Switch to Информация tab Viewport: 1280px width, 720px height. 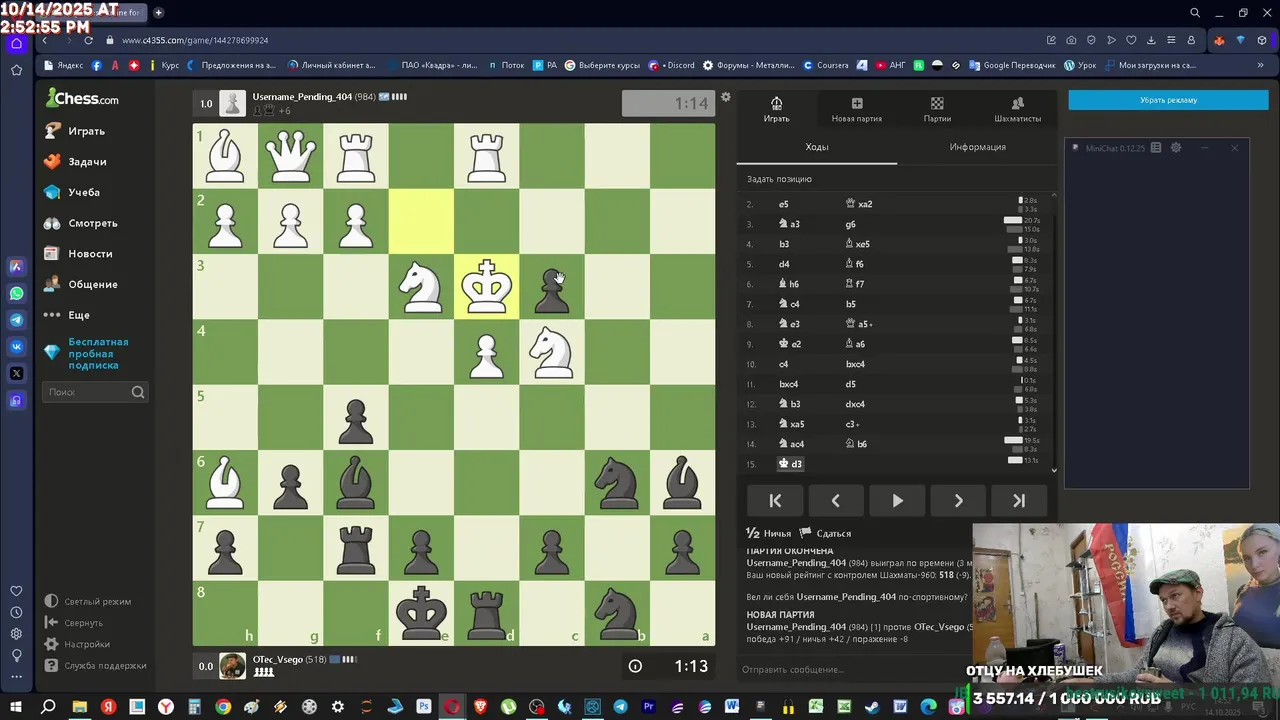[x=977, y=147]
